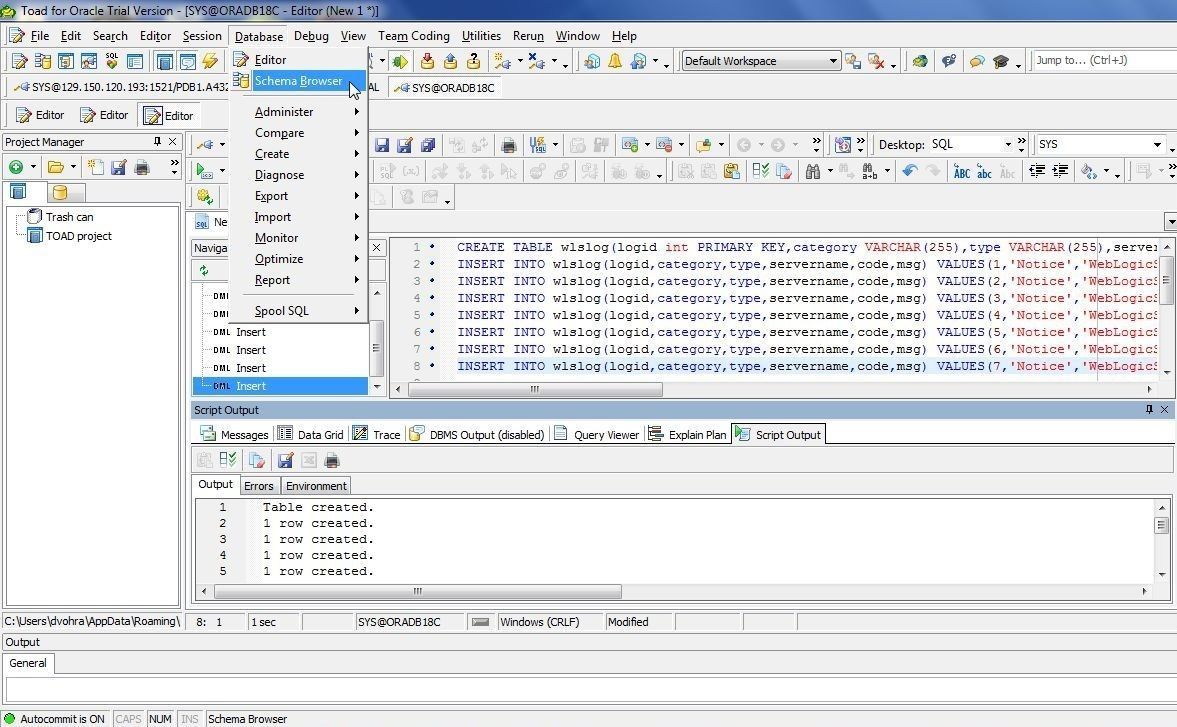This screenshot has height=727, width=1177.
Task: Click the SQL heart toolbar icon
Action: point(112,61)
